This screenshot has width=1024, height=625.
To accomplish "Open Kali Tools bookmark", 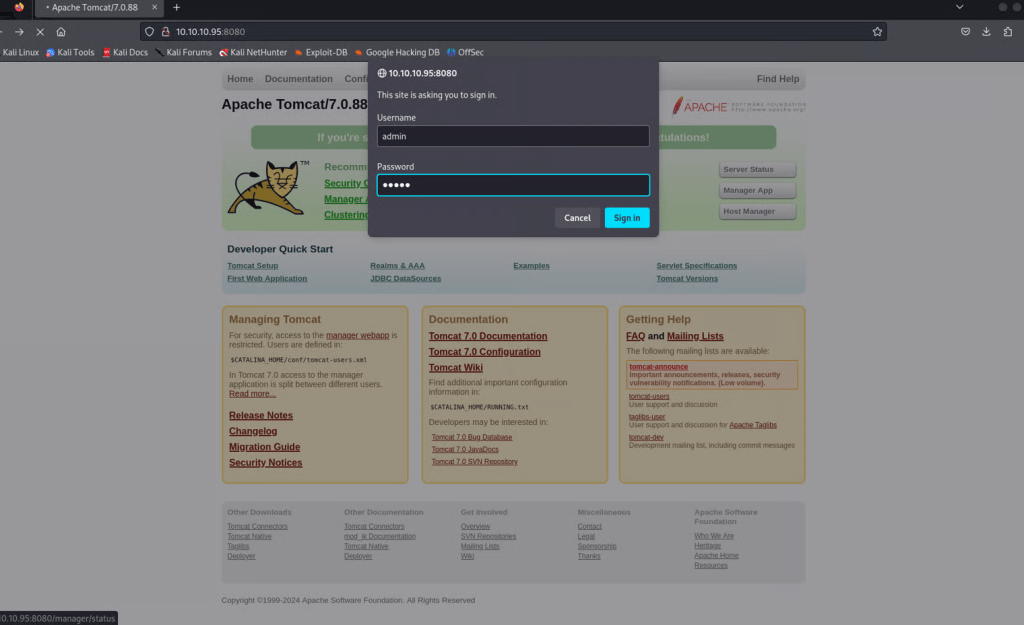I will 70,52.
